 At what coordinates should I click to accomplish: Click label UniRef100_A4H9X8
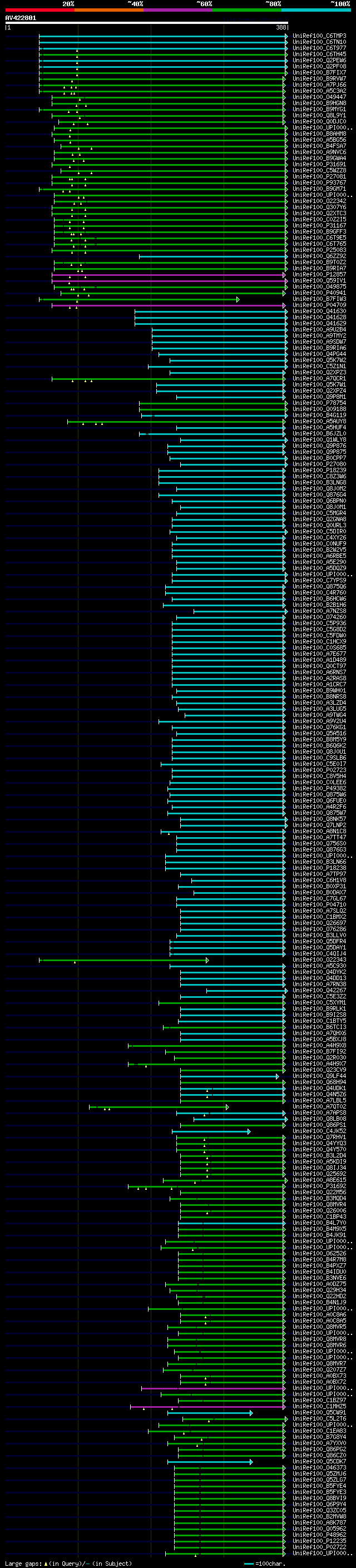point(319,1046)
